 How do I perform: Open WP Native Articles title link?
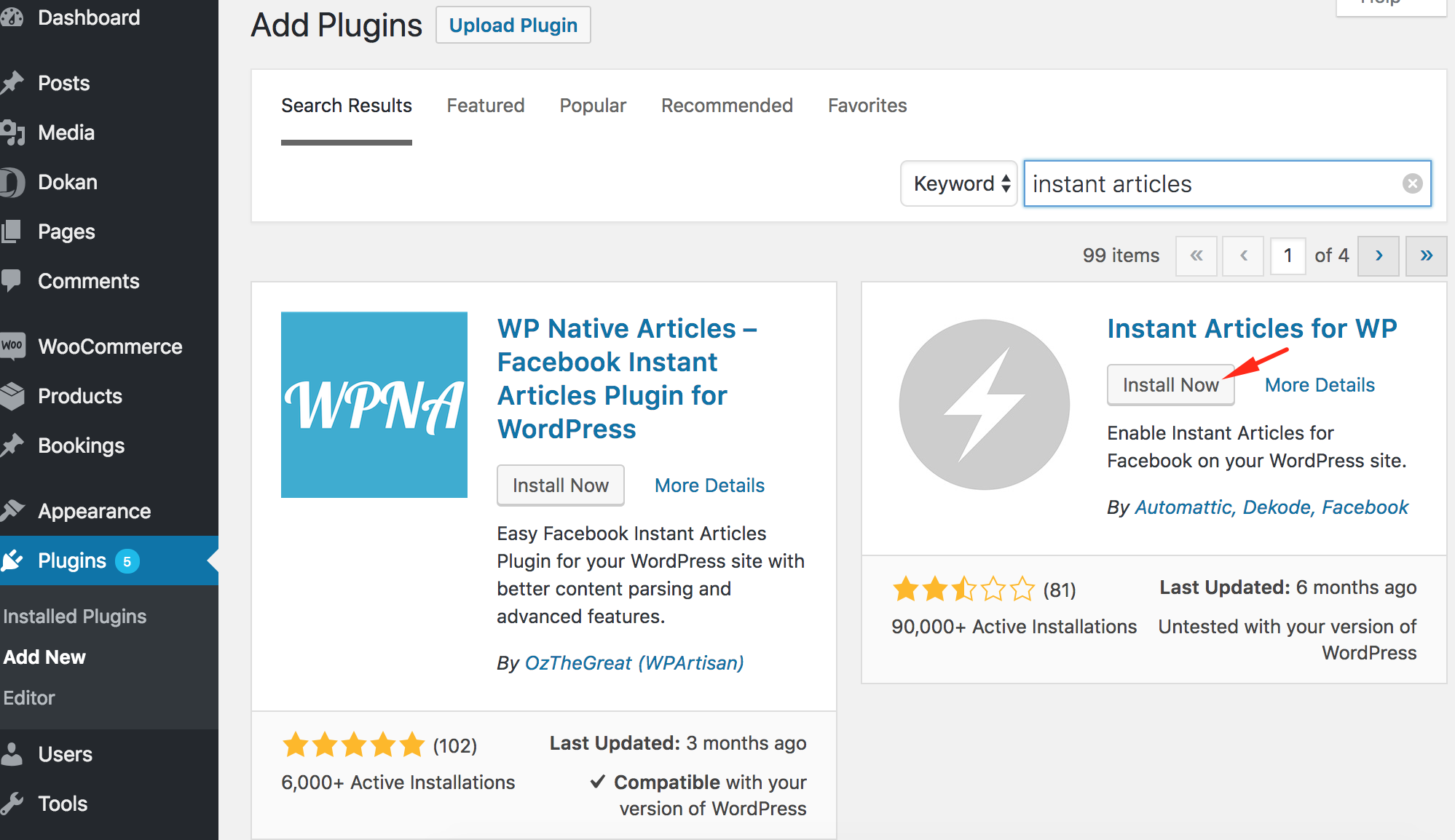(628, 379)
